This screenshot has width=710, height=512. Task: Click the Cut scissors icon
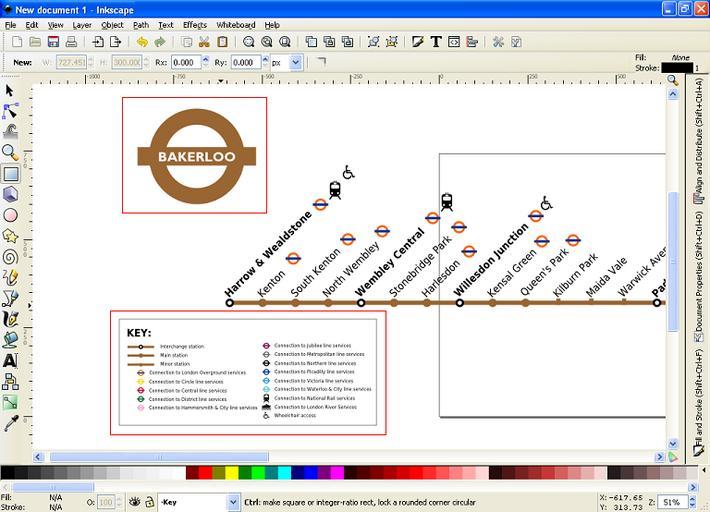[204, 42]
